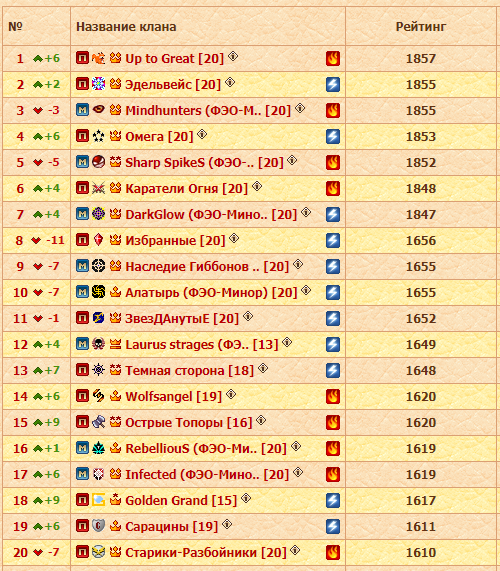Click the lightning icon in Golden Grand row
The height and width of the screenshot is (571, 500).
point(333,500)
